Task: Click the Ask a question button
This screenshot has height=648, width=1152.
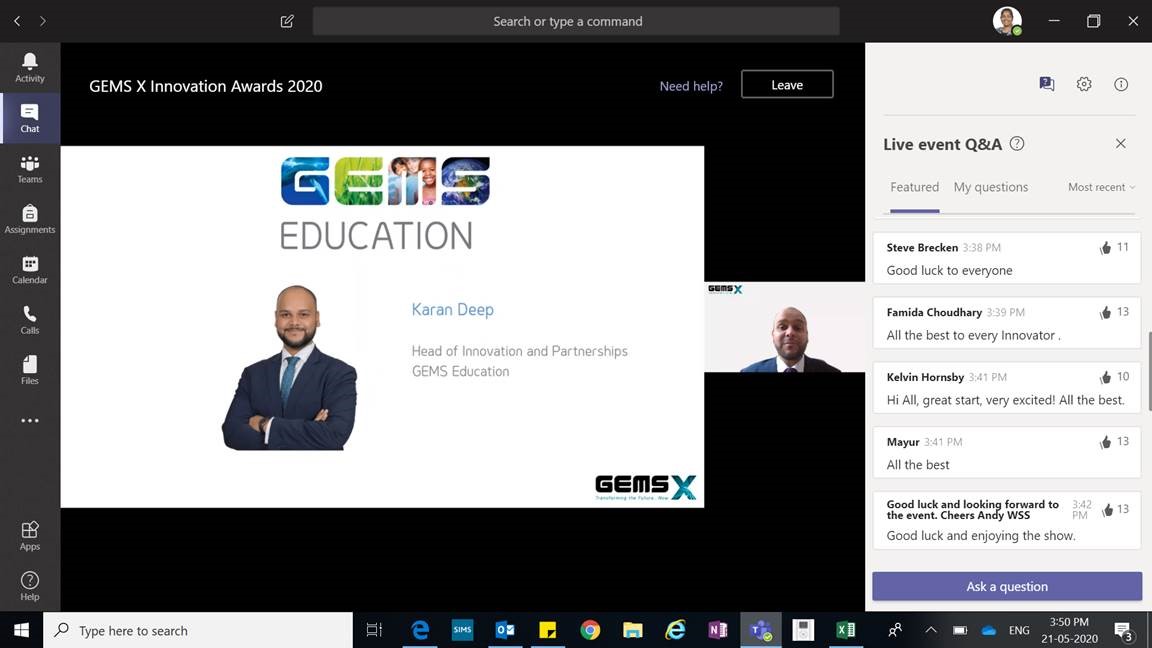Action: [1007, 586]
